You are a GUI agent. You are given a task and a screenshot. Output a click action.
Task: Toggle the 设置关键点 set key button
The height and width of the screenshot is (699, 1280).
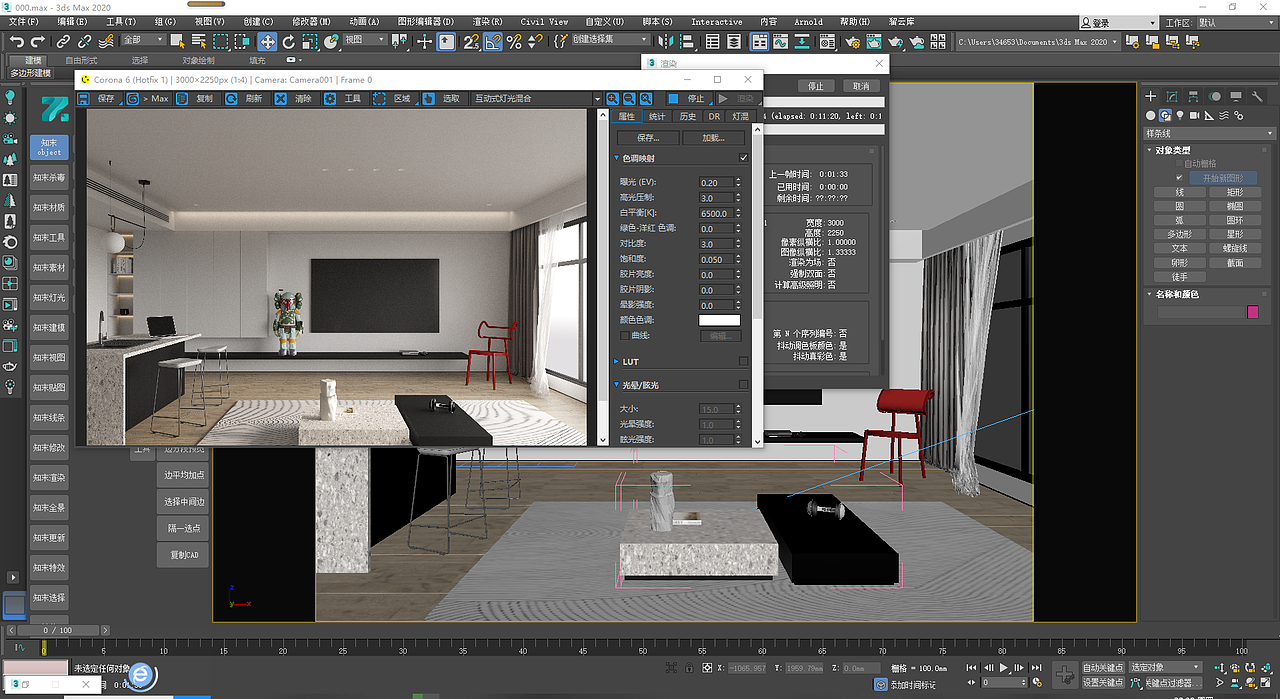coord(1104,682)
